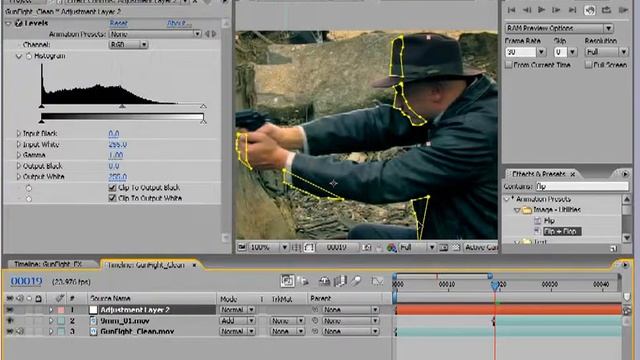Viewport: 640px width, 360px height.
Task: Toggle the title/action safe grid icon
Action: pyautogui.click(x=298, y=247)
